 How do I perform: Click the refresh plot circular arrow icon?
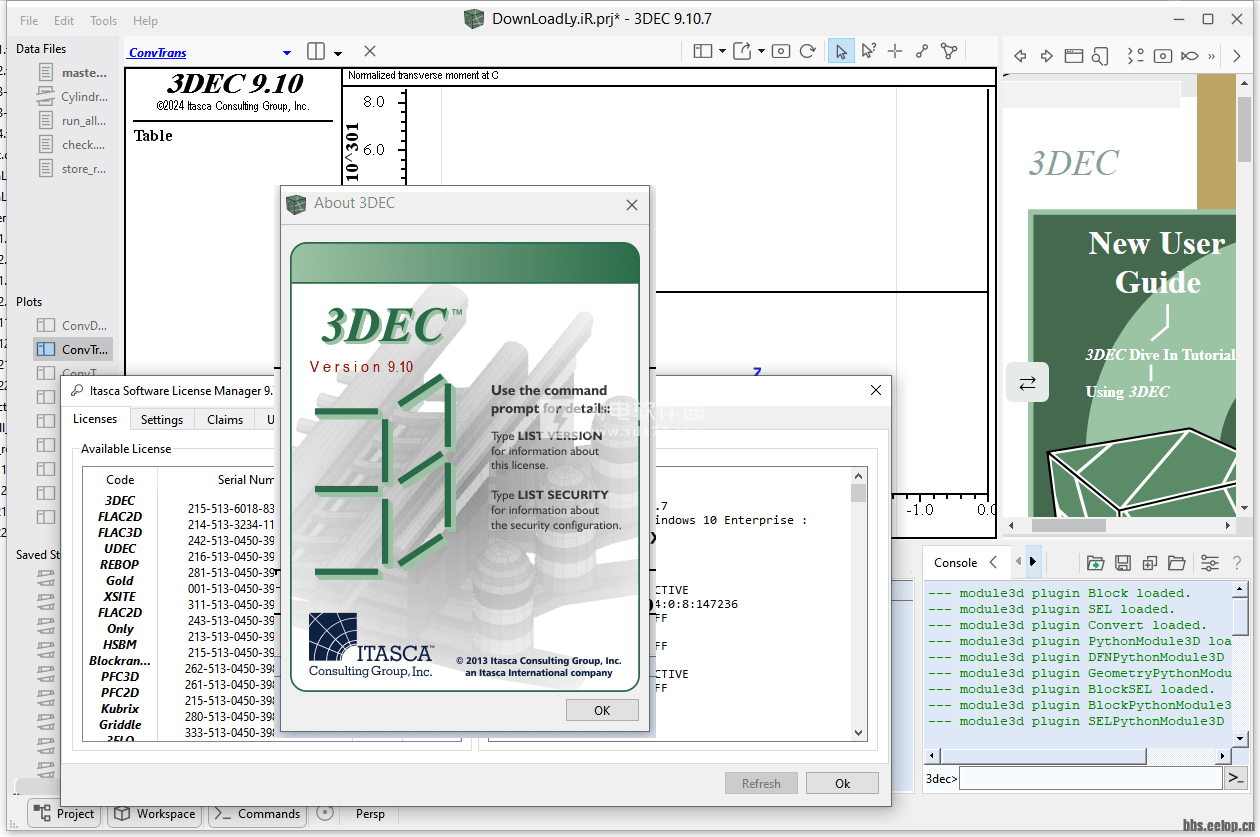click(807, 52)
